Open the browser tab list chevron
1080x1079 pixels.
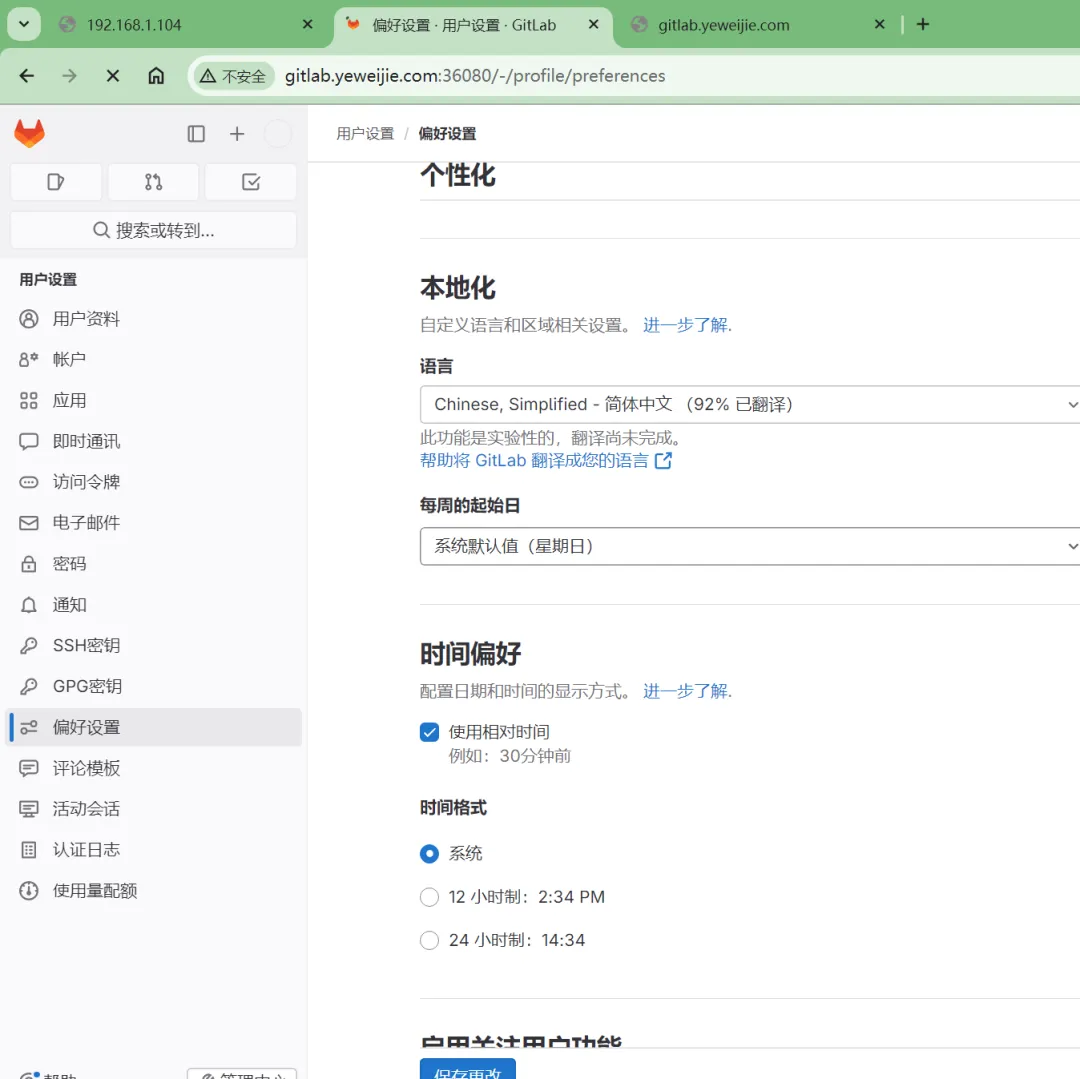[24, 24]
